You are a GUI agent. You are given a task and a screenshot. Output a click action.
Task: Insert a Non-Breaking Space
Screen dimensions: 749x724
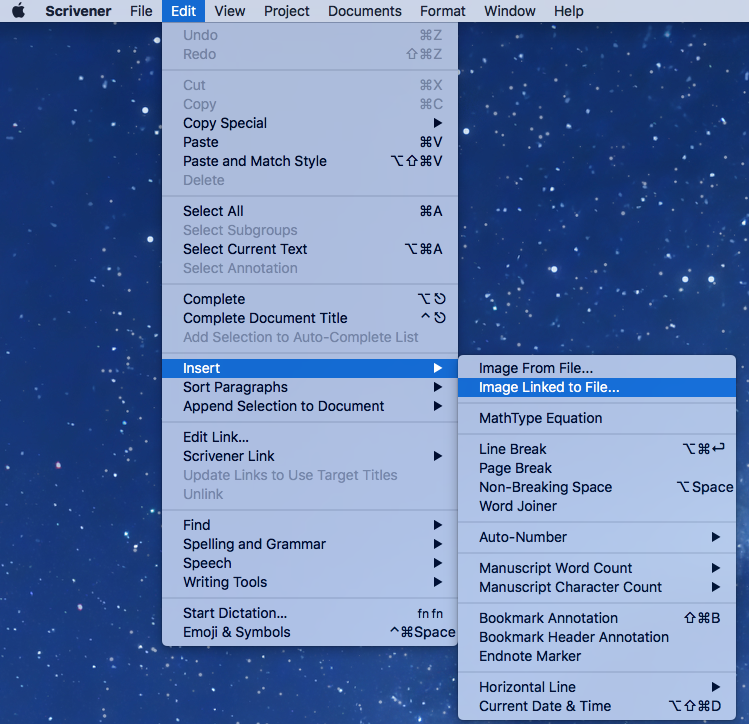pos(597,487)
